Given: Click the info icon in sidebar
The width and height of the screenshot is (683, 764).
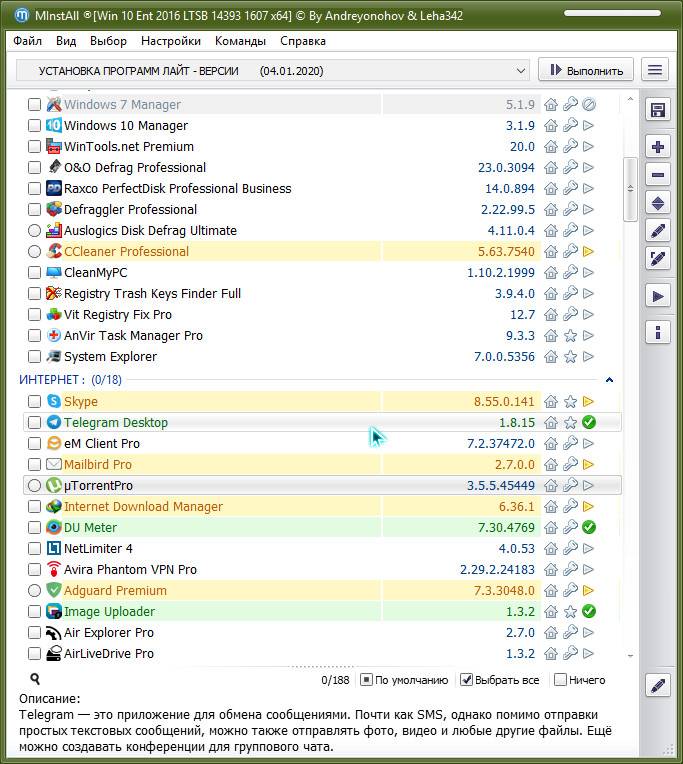Looking at the screenshot, I should [x=658, y=333].
